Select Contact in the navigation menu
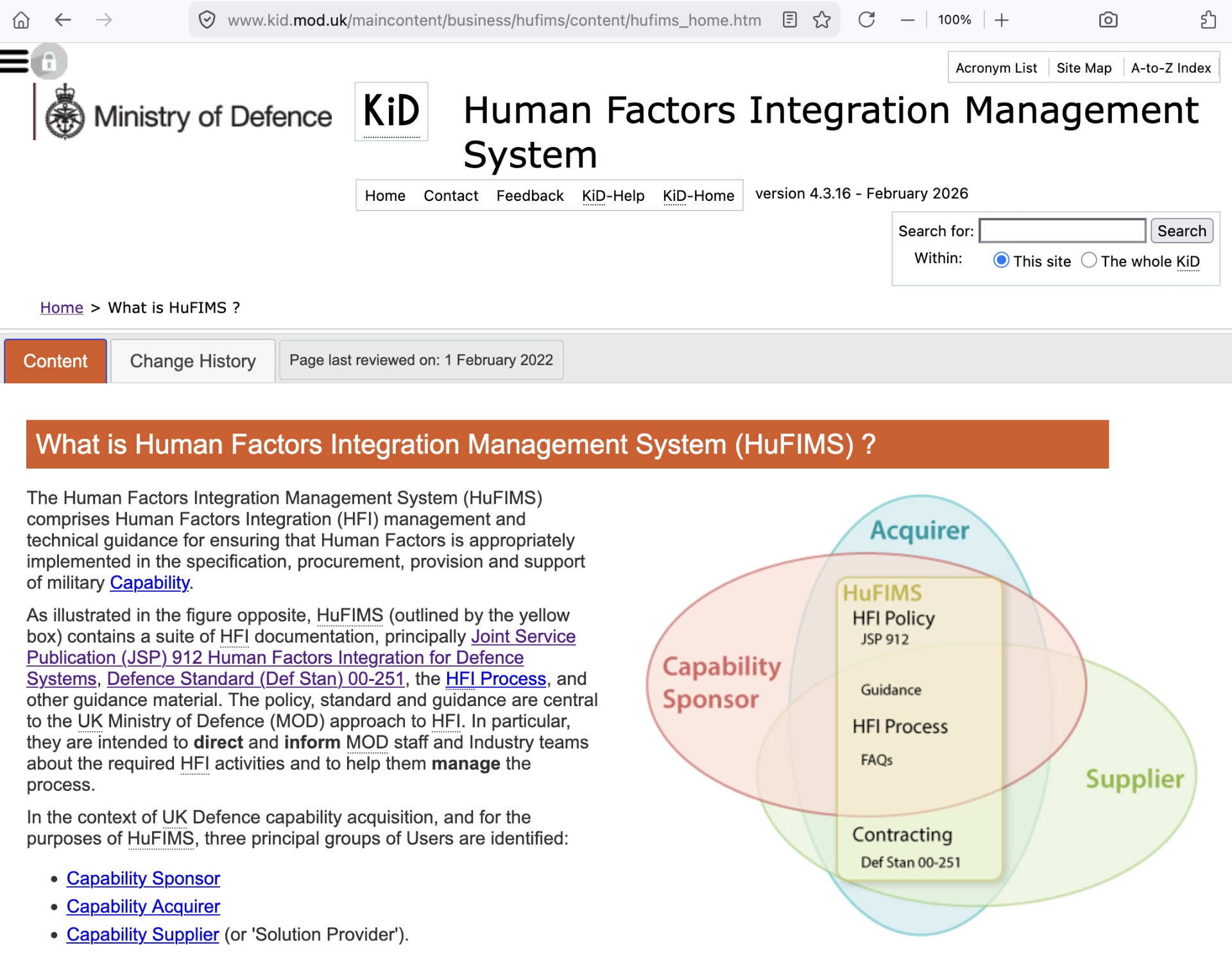Screen dimensions: 1232x968 450,196
